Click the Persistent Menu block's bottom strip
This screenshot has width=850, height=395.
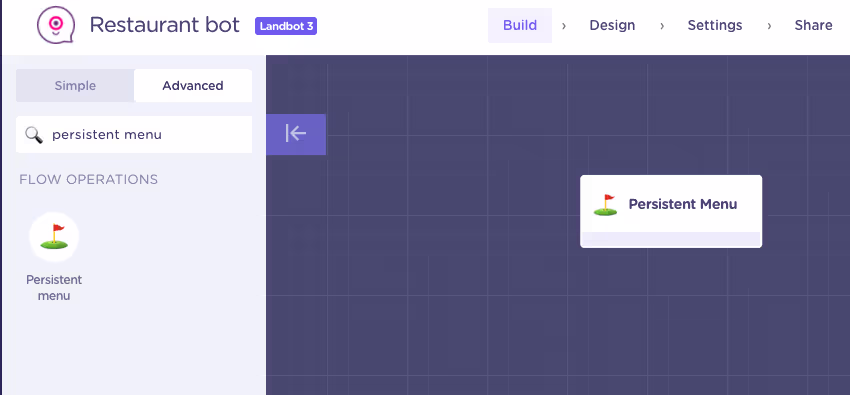coord(671,239)
